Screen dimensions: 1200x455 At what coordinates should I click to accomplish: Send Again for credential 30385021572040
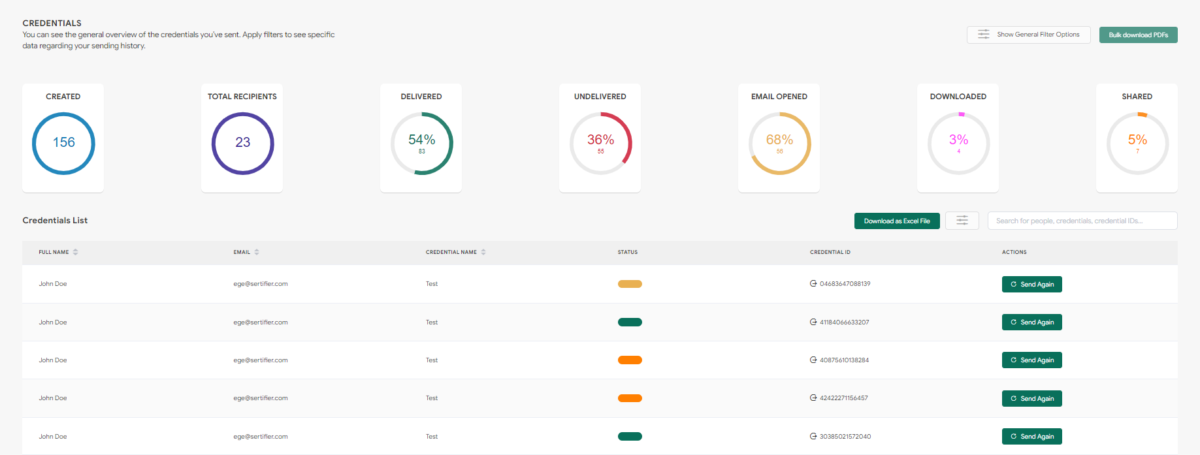[1032, 436]
